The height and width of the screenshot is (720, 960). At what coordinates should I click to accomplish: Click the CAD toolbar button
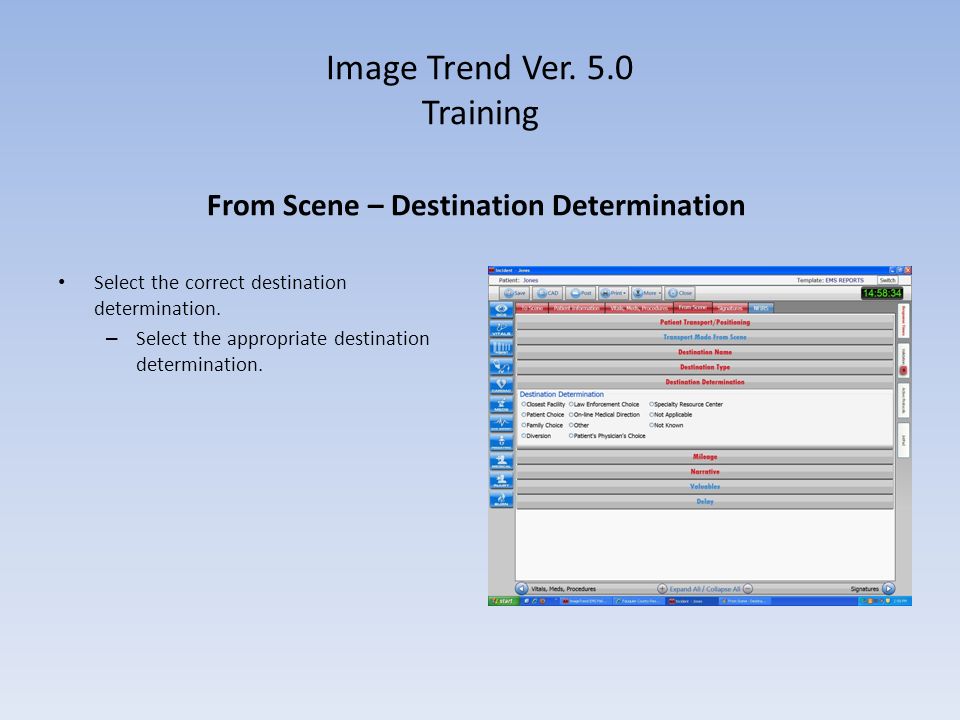(x=548, y=293)
